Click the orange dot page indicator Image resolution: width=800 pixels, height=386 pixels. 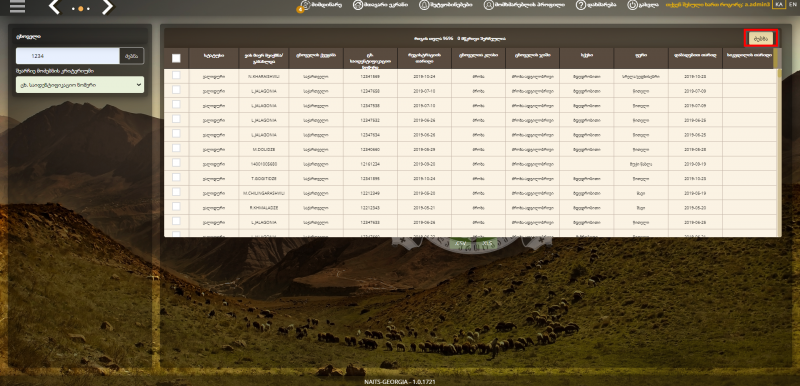point(81,9)
